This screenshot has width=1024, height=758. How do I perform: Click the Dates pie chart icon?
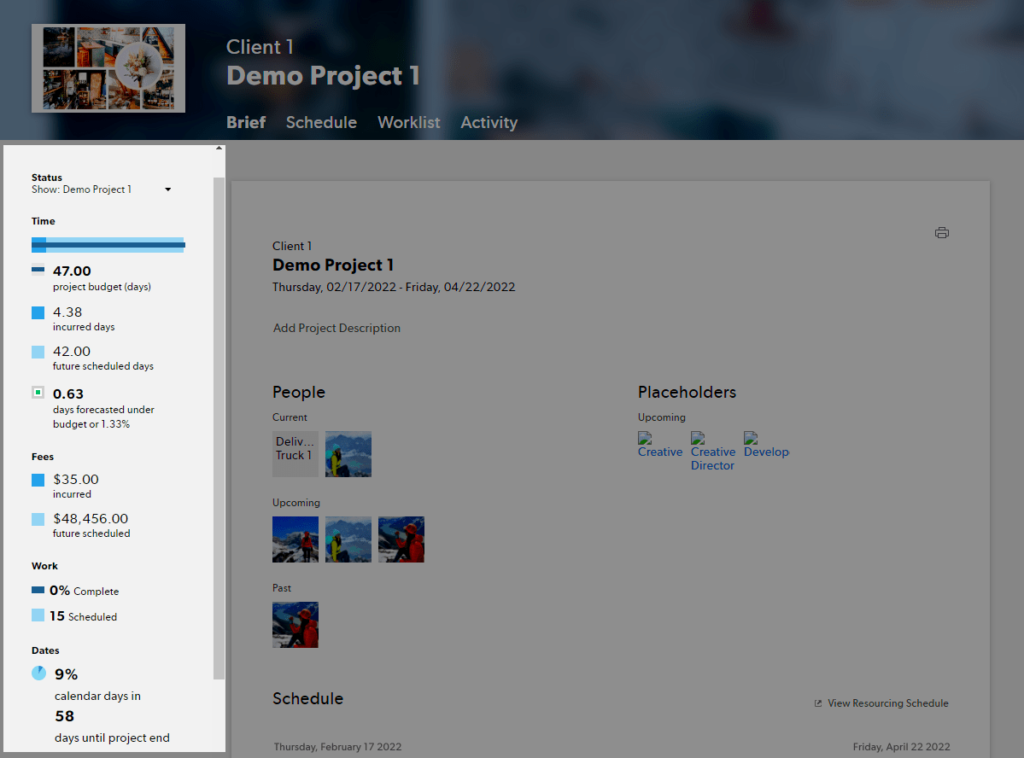point(39,673)
